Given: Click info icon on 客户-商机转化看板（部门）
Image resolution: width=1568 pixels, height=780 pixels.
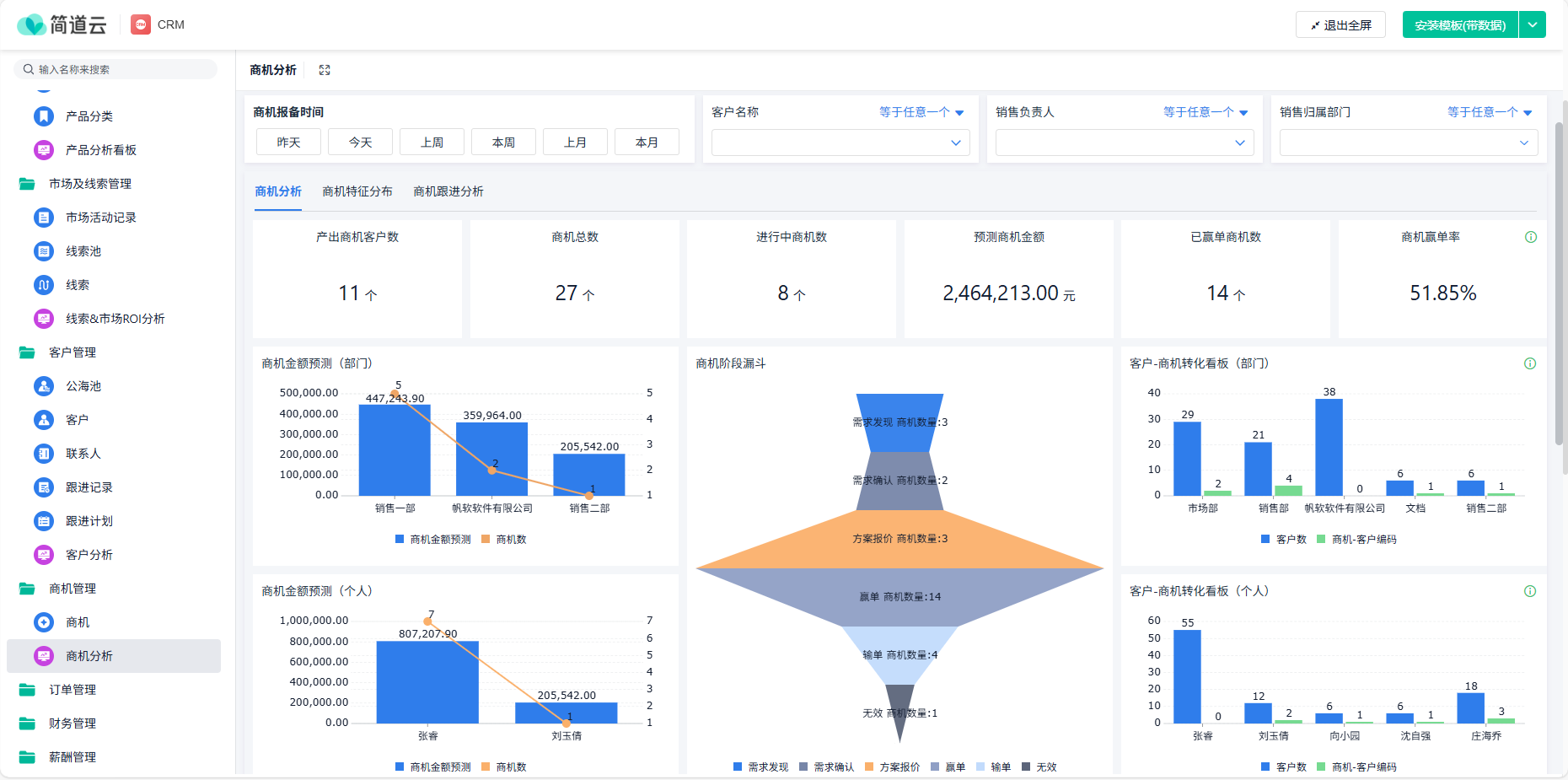Looking at the screenshot, I should [x=1530, y=363].
